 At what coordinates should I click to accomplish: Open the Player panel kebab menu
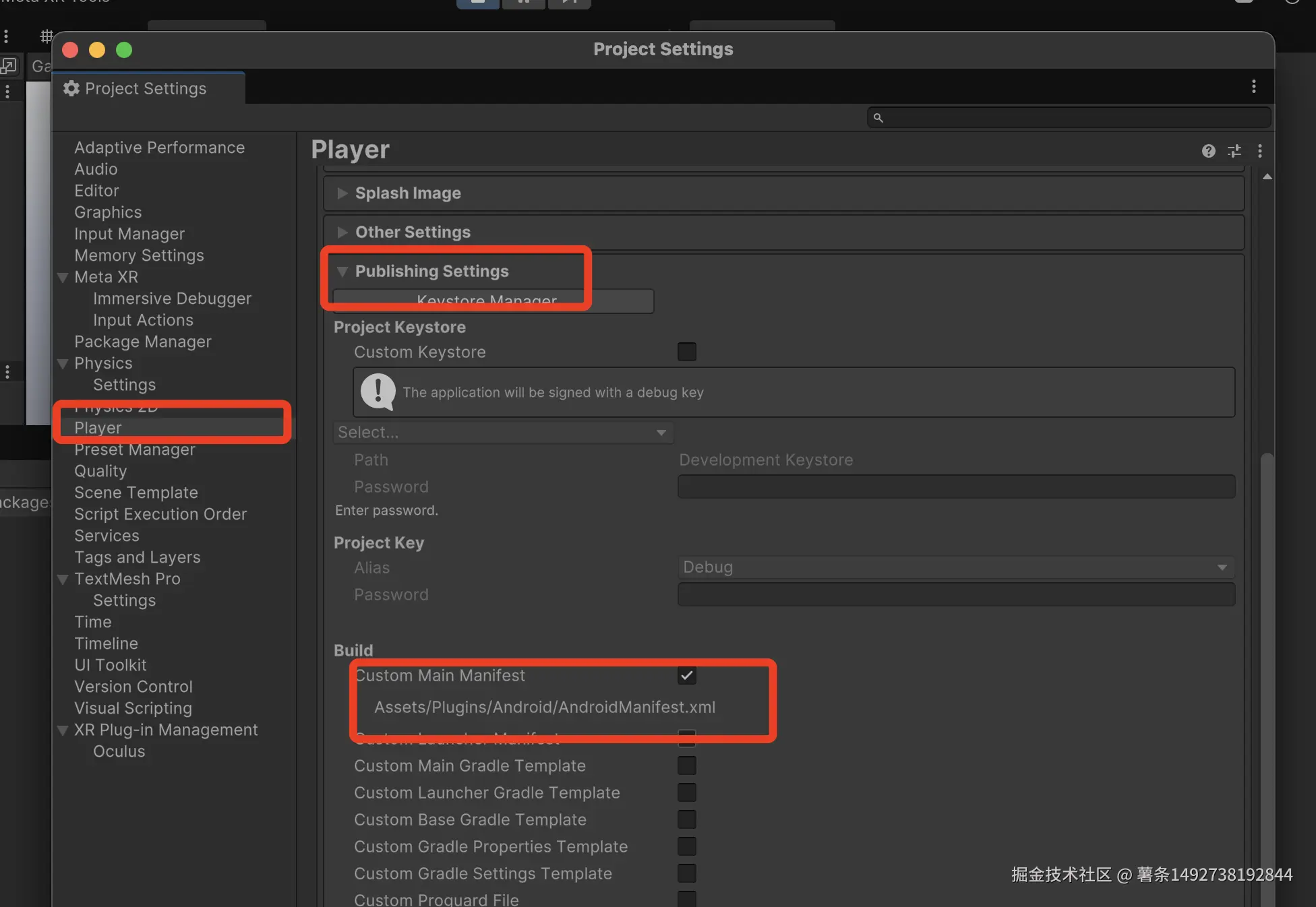(1259, 151)
